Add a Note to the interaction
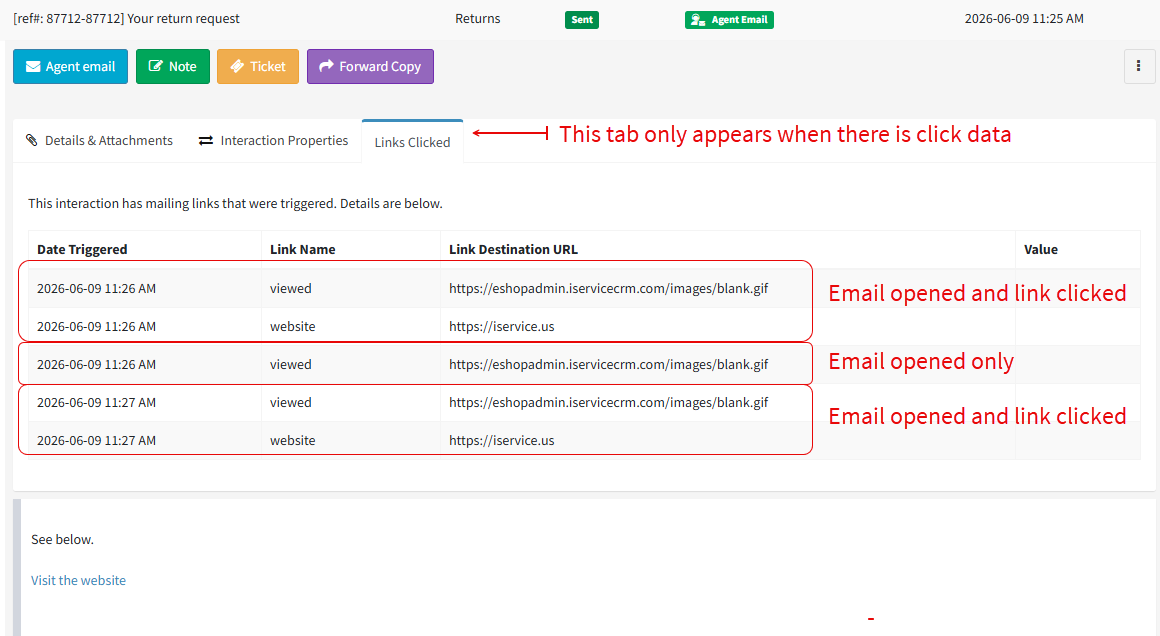The width and height of the screenshot is (1160, 636). [172, 67]
